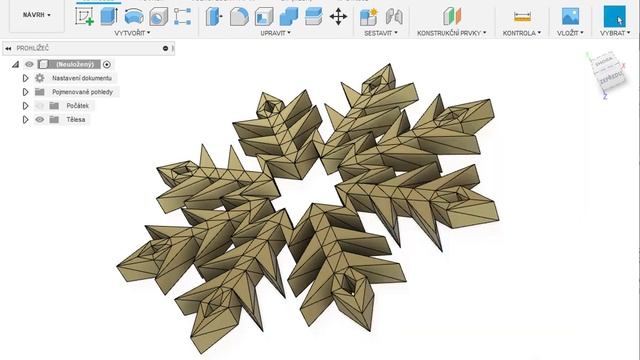Click the gear icon for Nastavení dokumentu
The width and height of the screenshot is (640, 360).
(x=40, y=78)
